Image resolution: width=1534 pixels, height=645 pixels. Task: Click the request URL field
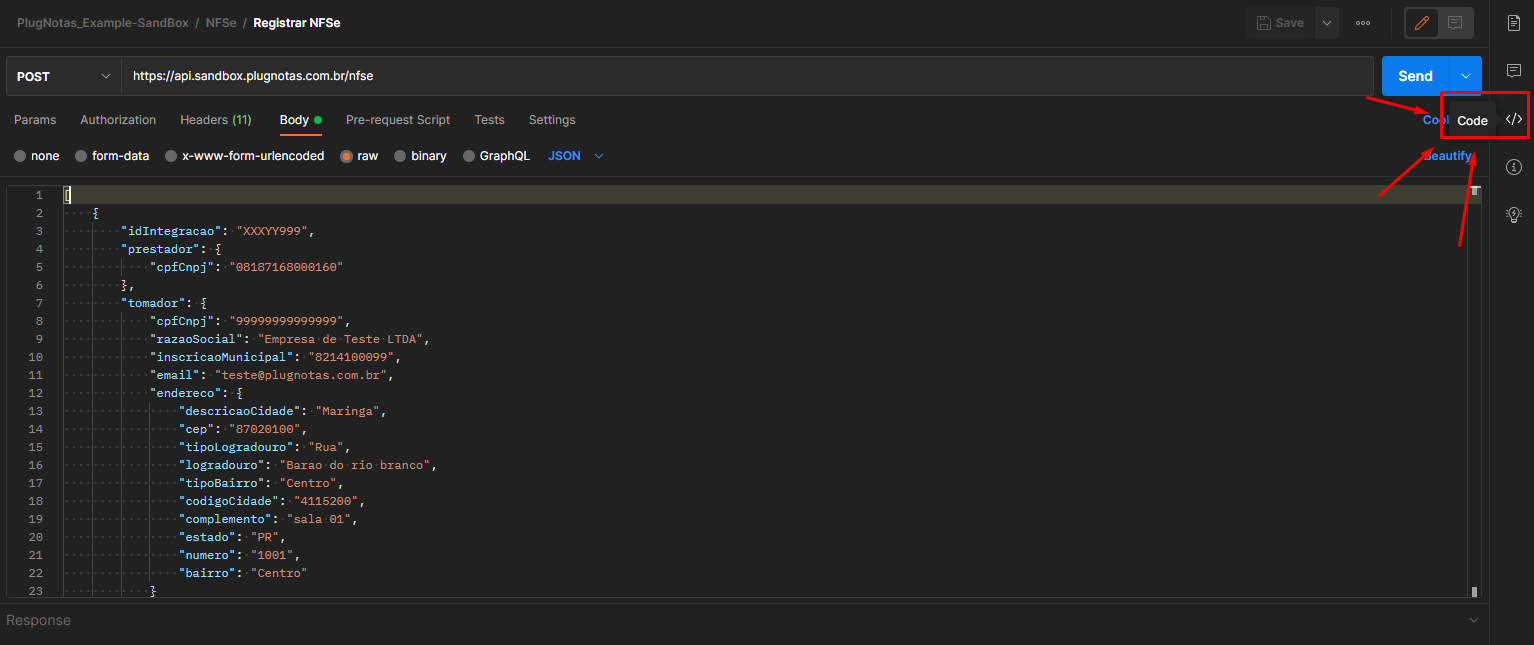[x=747, y=76]
